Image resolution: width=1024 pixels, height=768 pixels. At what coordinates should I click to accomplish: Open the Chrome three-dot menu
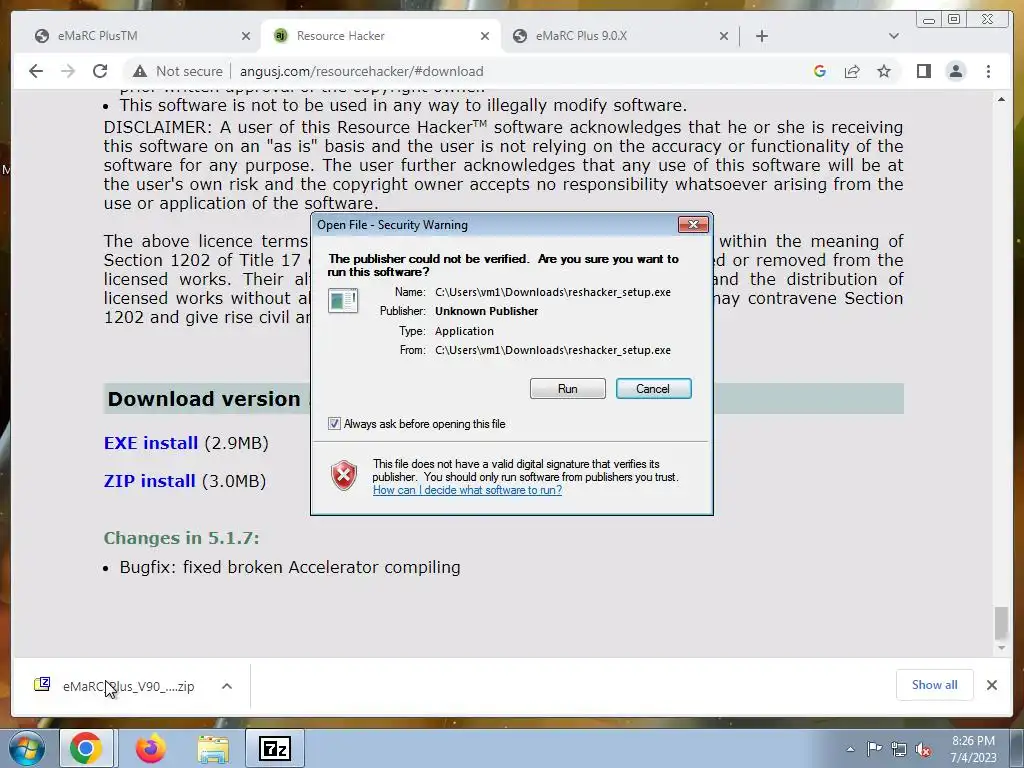click(988, 71)
